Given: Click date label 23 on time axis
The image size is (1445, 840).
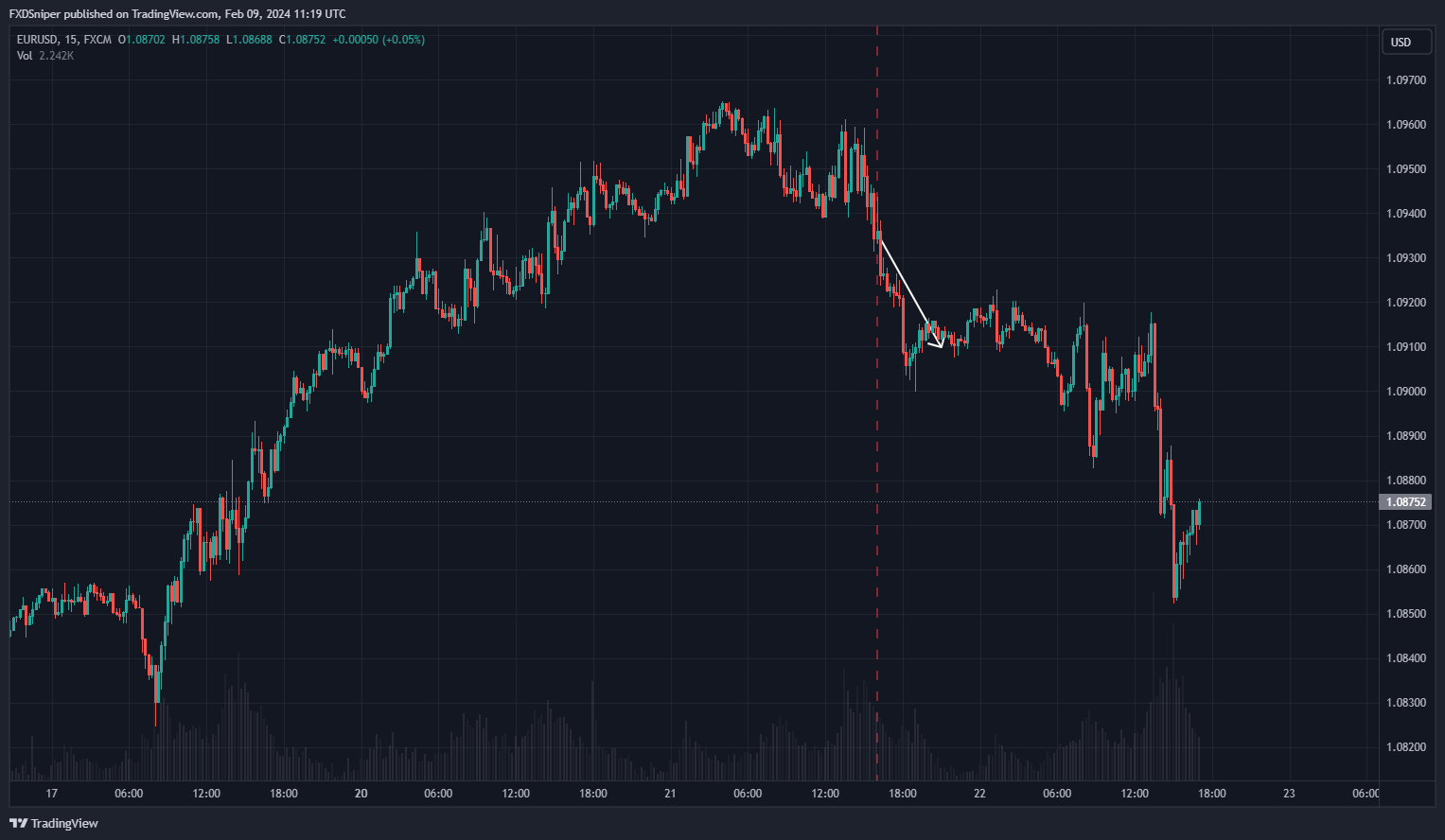Looking at the screenshot, I should coord(1289,794).
